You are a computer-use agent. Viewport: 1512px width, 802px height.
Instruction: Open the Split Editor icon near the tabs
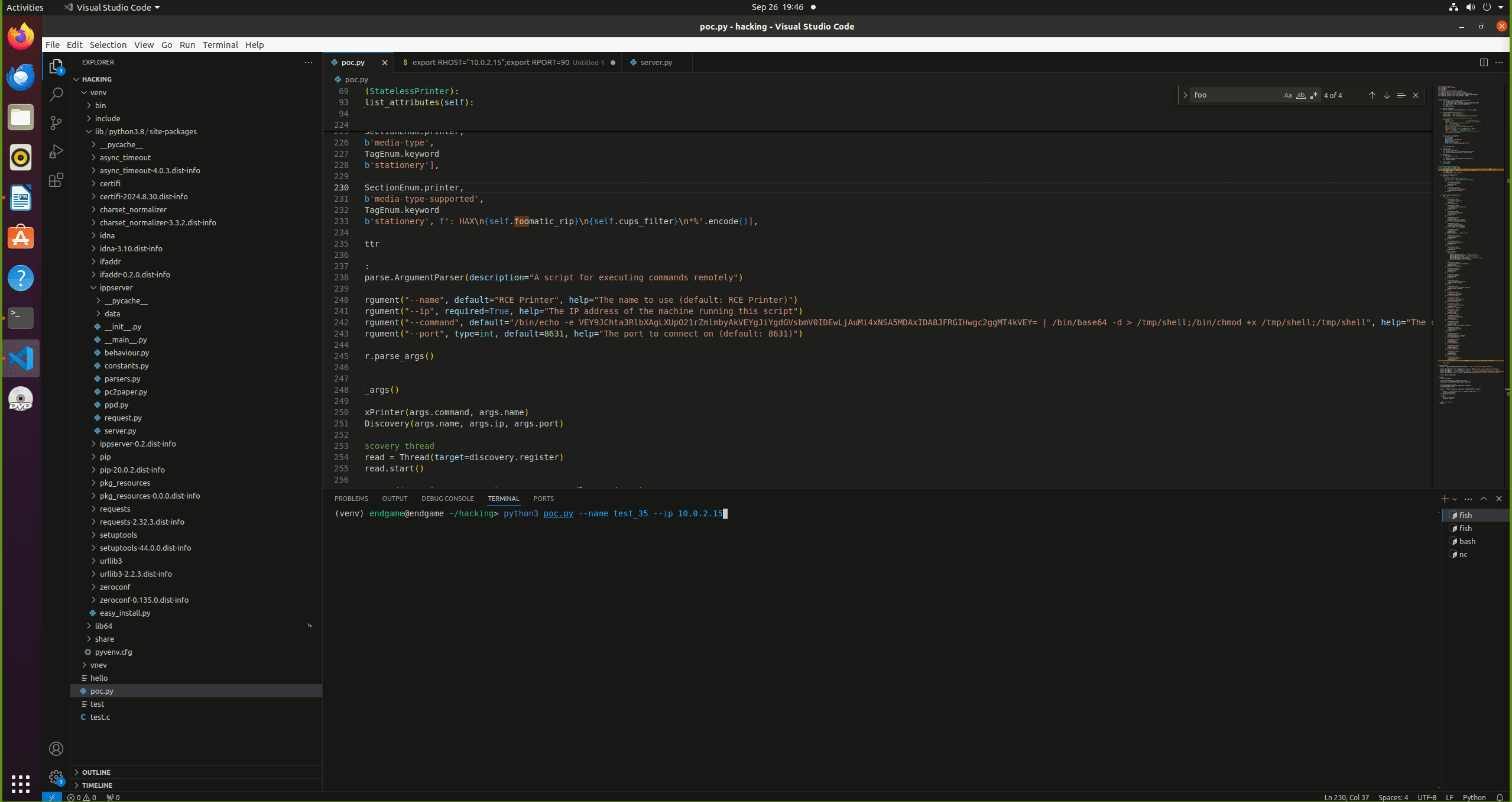coord(1483,62)
